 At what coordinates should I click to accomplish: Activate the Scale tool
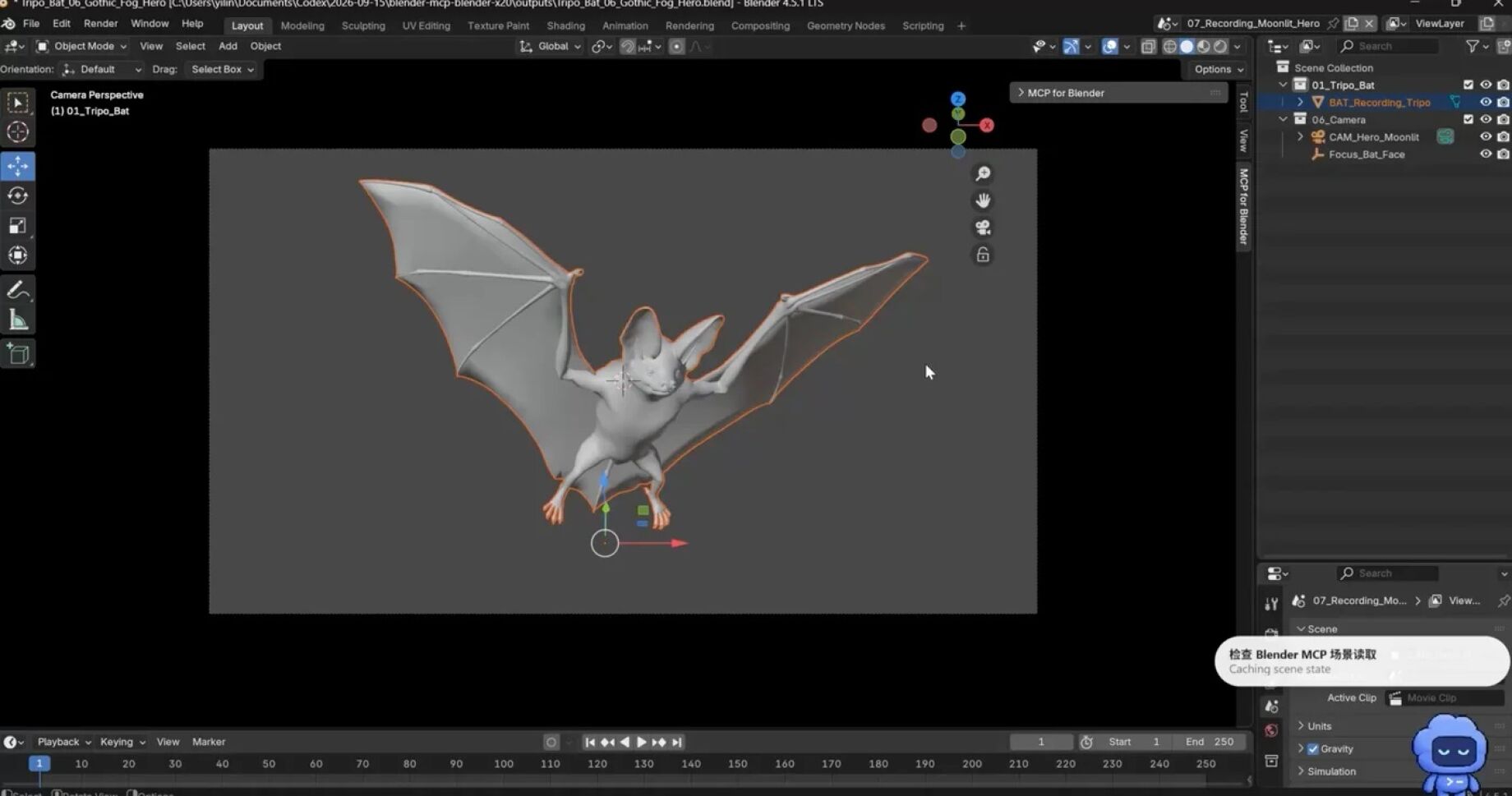17,225
